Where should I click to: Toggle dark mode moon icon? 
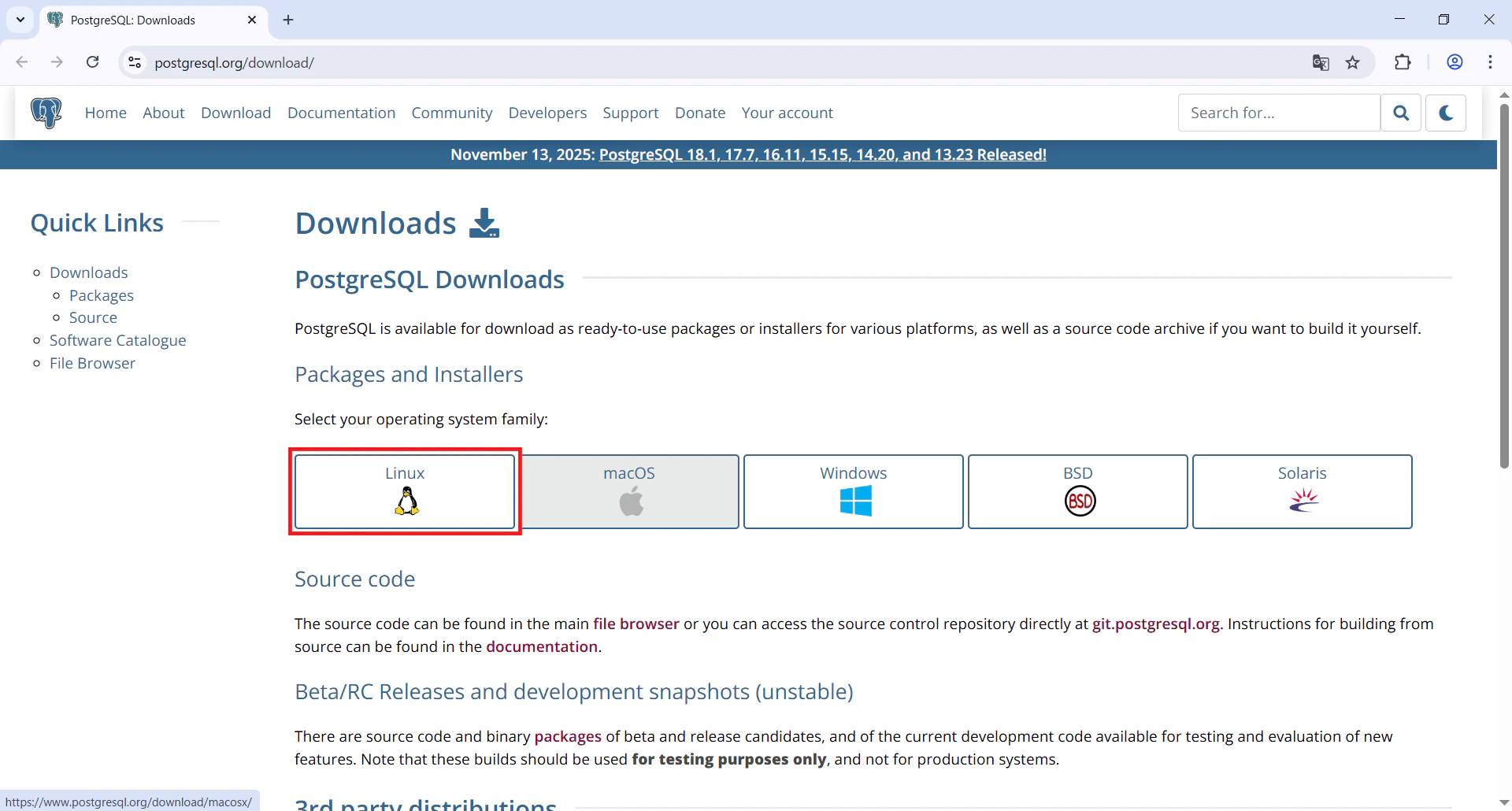point(1446,113)
